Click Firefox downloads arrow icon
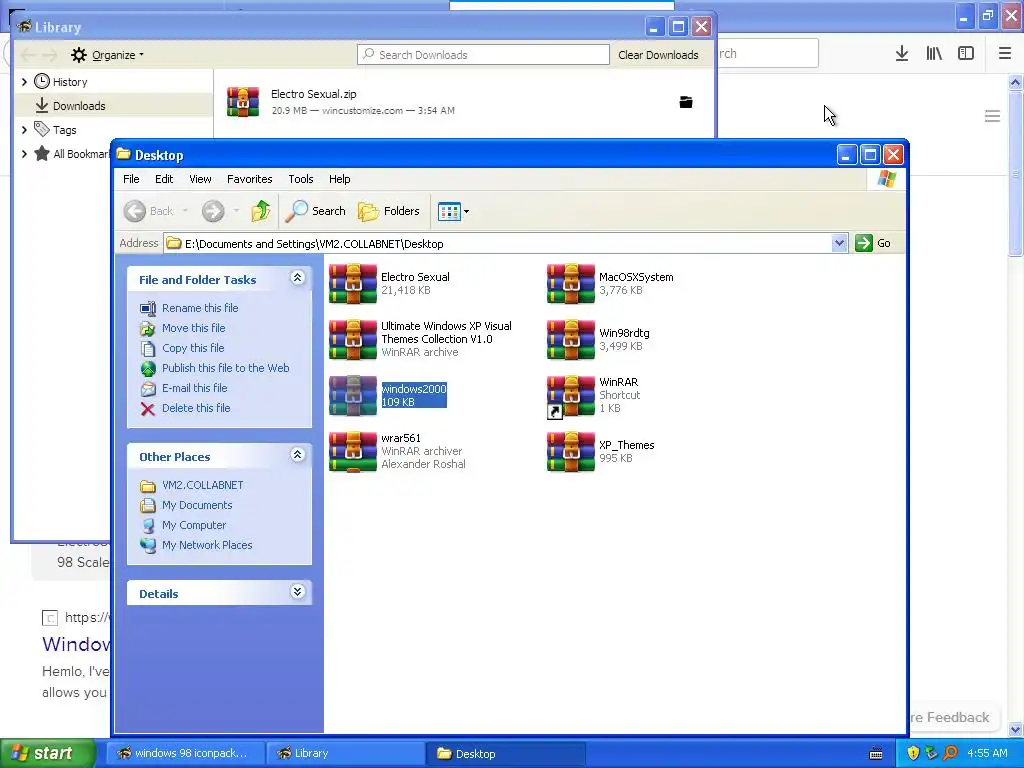This screenshot has height=768, width=1024. [902, 54]
